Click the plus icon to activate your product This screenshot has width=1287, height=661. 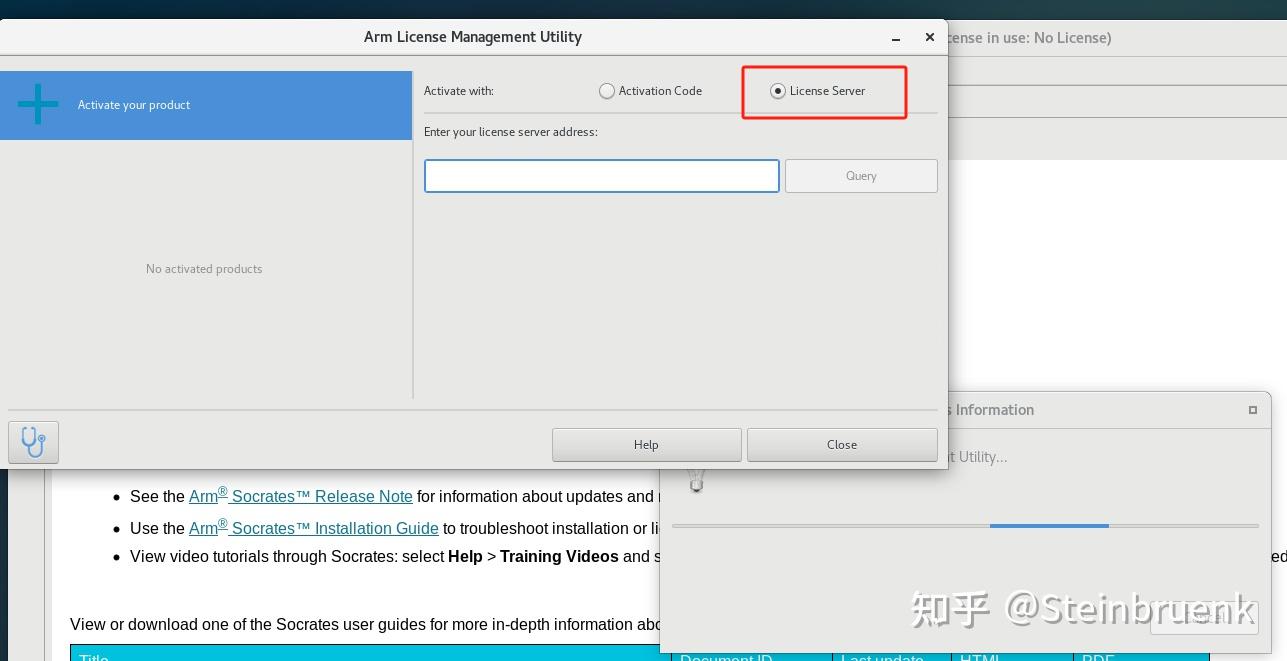tap(37, 104)
